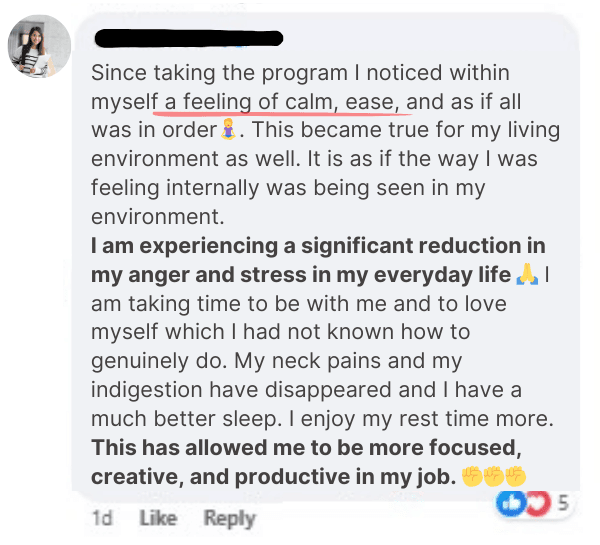600x545 pixels.
Task: Click the blue thumbs-up reaction icon
Action: (x=510, y=504)
